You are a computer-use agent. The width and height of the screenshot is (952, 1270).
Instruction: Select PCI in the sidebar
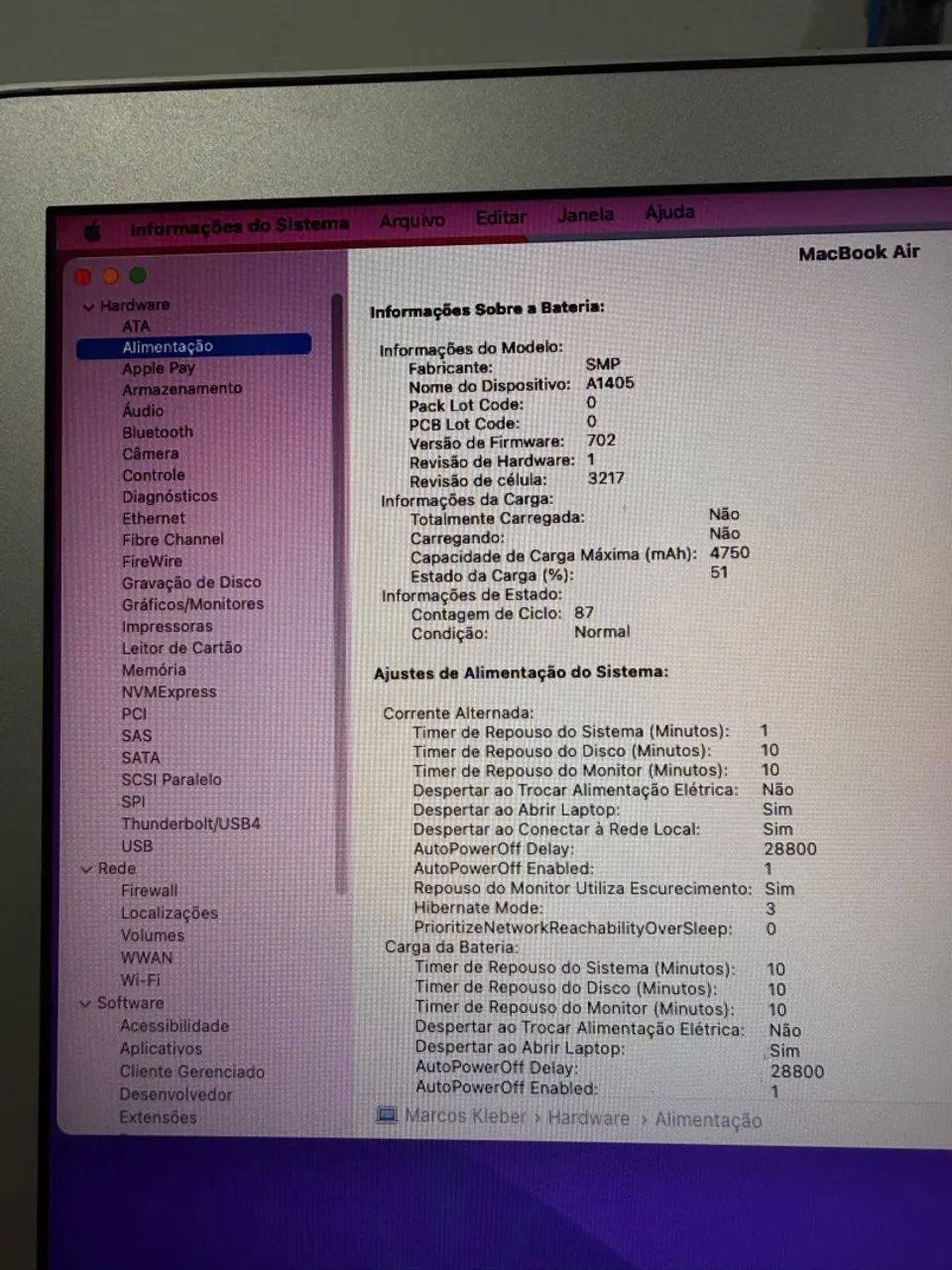(x=134, y=714)
